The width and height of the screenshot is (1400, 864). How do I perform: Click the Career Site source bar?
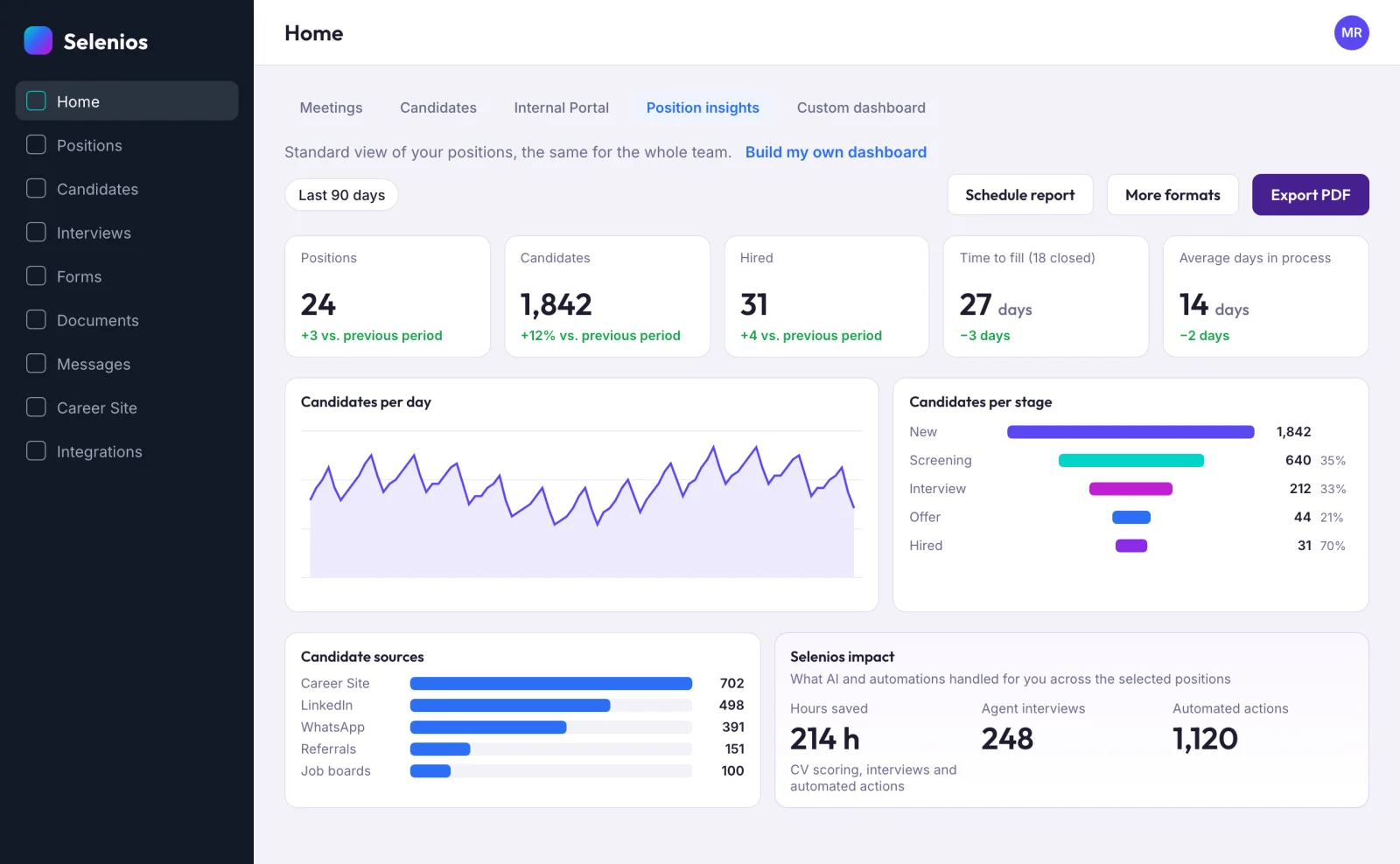point(551,684)
